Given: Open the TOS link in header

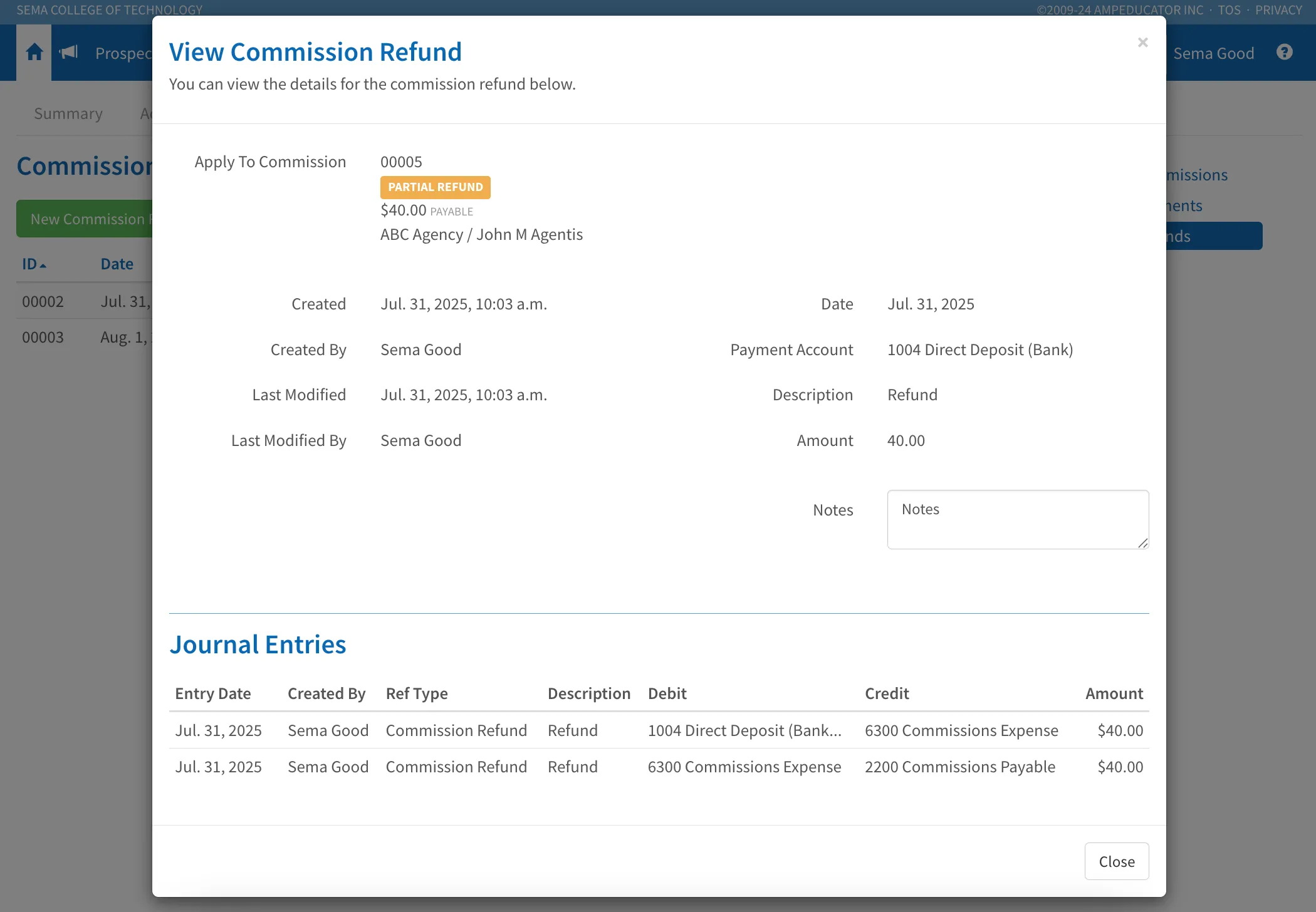Looking at the screenshot, I should [1229, 10].
